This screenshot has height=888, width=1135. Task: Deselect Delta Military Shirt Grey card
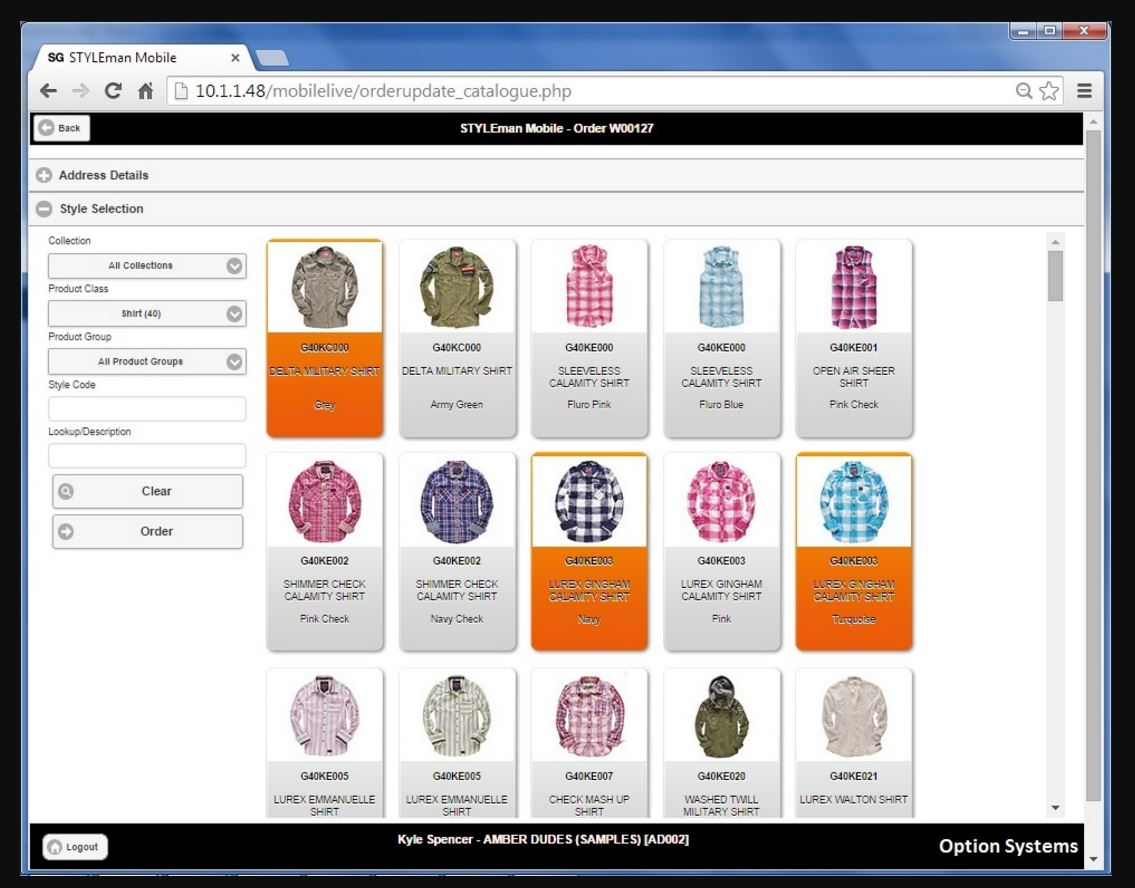coord(325,338)
